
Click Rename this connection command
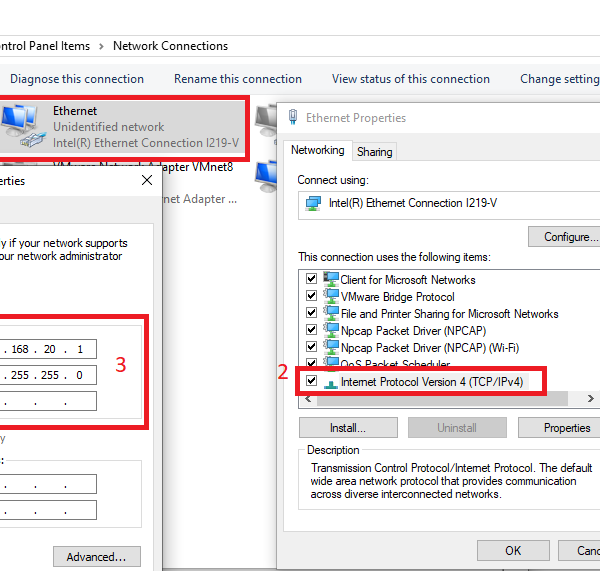pyautogui.click(x=238, y=79)
